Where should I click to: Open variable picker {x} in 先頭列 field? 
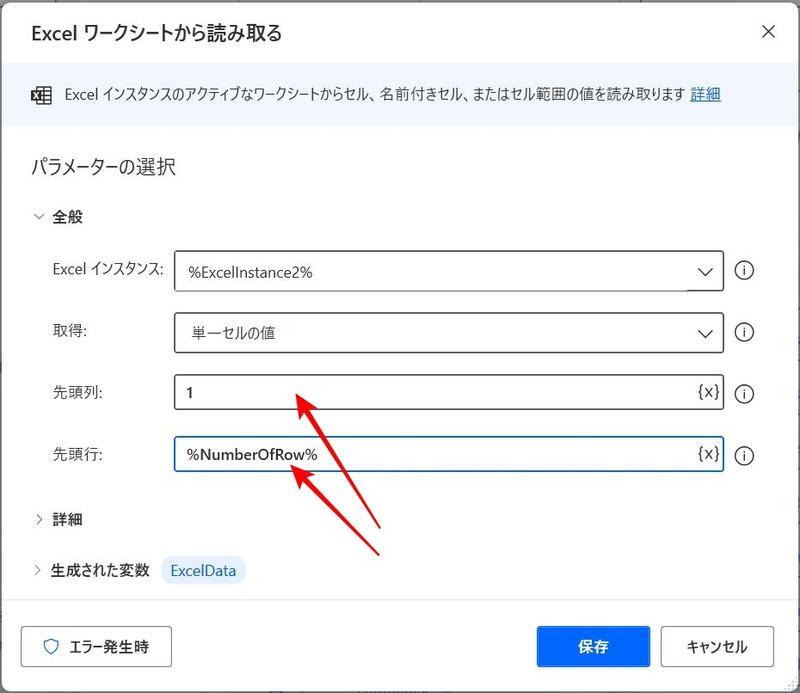point(708,392)
